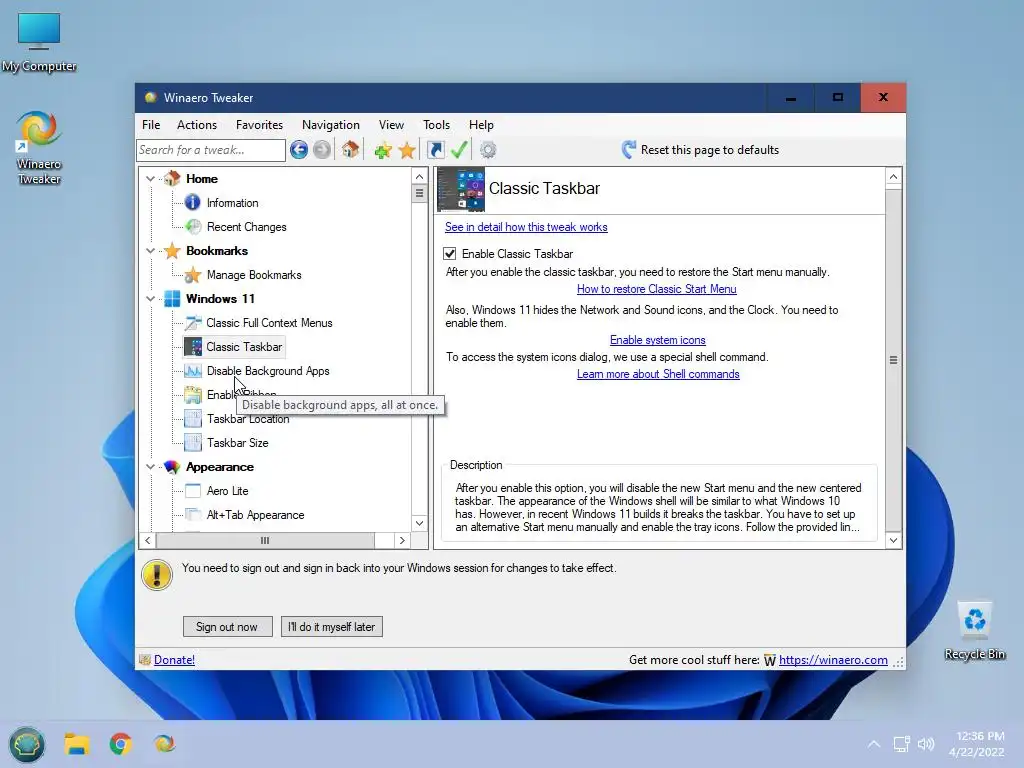Select the Information tree item

[232, 203]
